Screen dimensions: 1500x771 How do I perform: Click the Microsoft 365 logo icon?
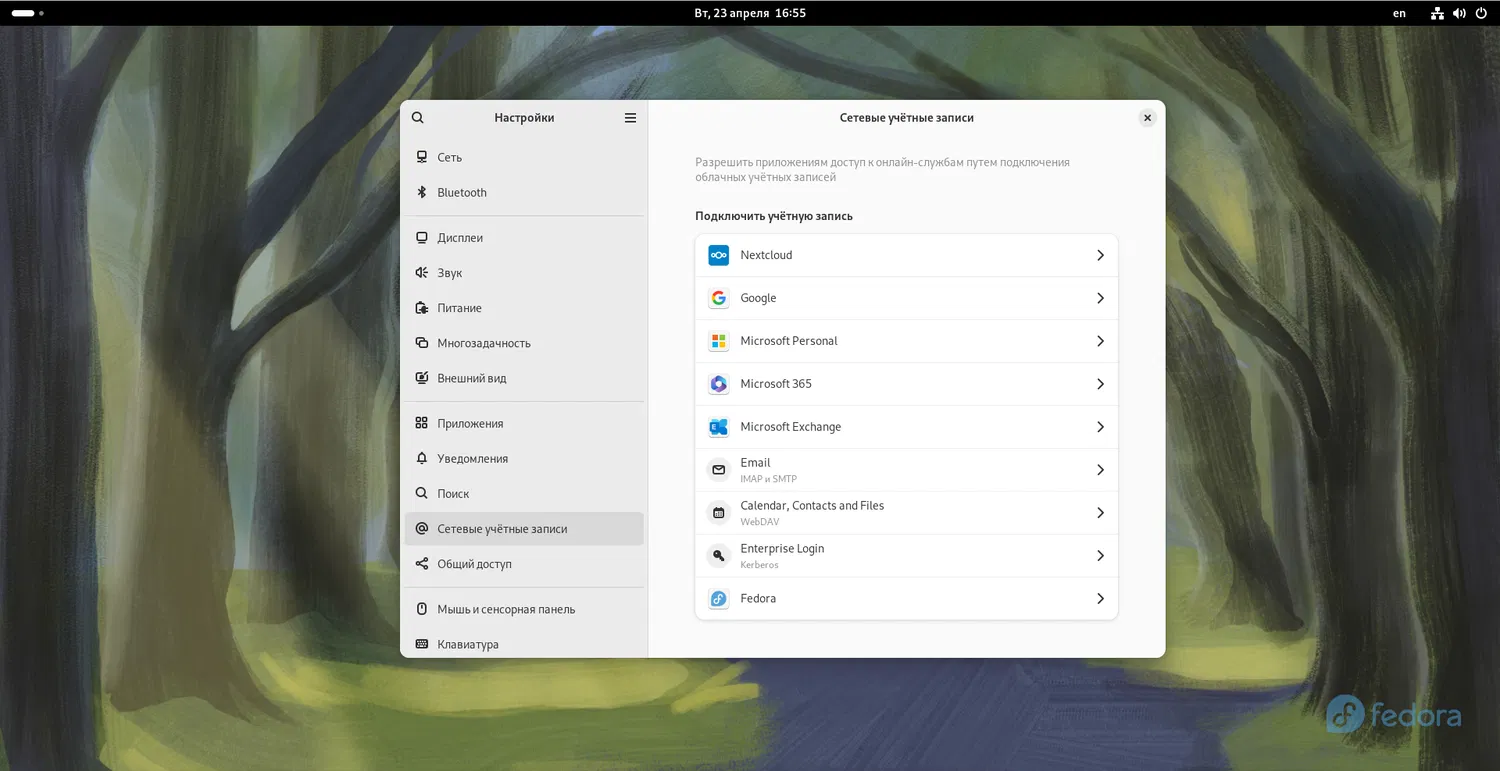pyautogui.click(x=718, y=384)
